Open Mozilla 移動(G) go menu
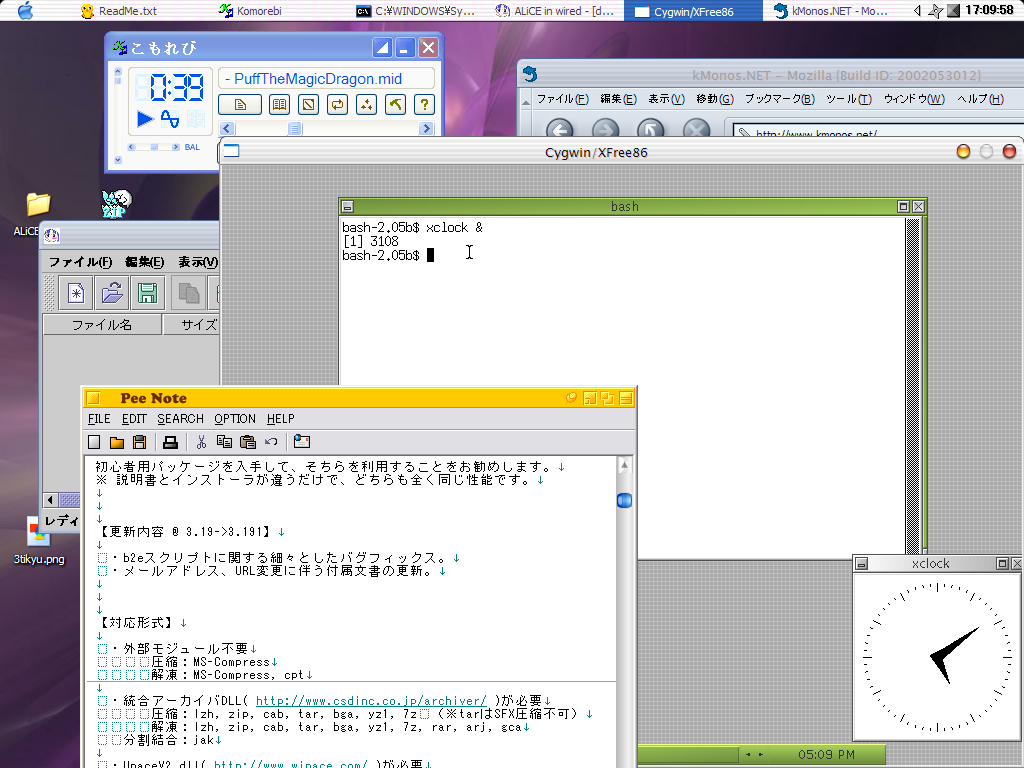The height and width of the screenshot is (768, 1024). (x=715, y=99)
